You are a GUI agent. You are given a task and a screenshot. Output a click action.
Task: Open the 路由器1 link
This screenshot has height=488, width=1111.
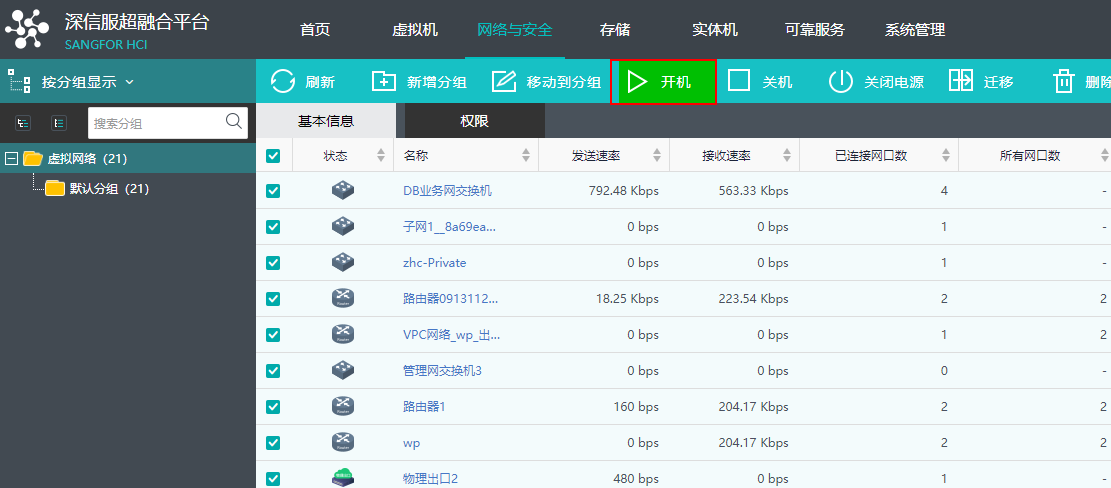[x=424, y=407]
